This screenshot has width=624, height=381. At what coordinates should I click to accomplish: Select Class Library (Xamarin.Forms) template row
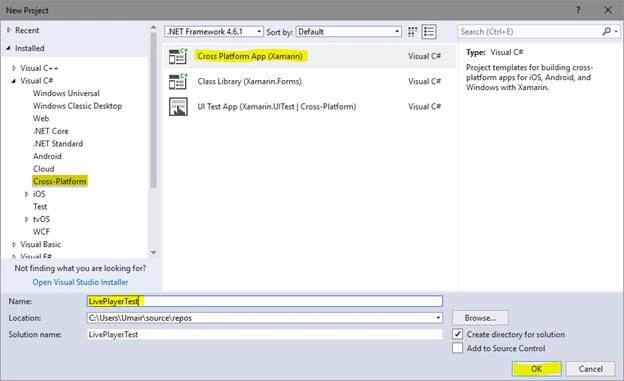click(310, 81)
